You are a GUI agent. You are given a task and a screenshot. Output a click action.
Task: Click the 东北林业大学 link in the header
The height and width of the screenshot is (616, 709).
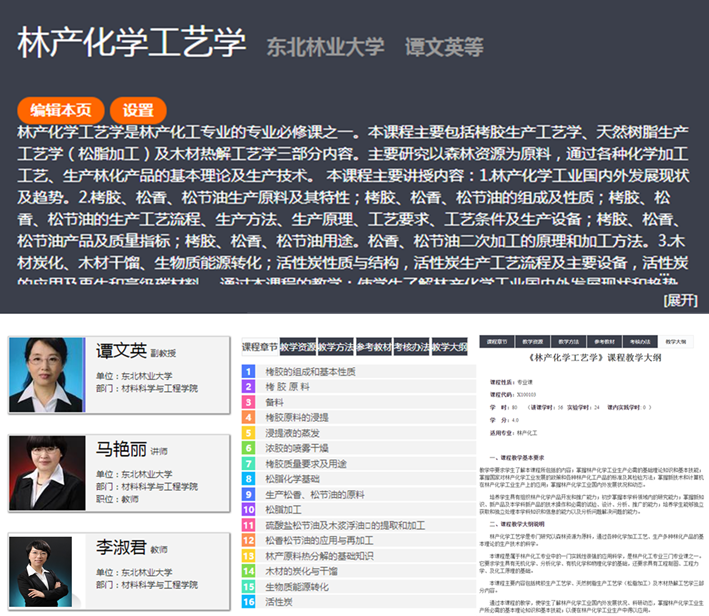coord(325,47)
